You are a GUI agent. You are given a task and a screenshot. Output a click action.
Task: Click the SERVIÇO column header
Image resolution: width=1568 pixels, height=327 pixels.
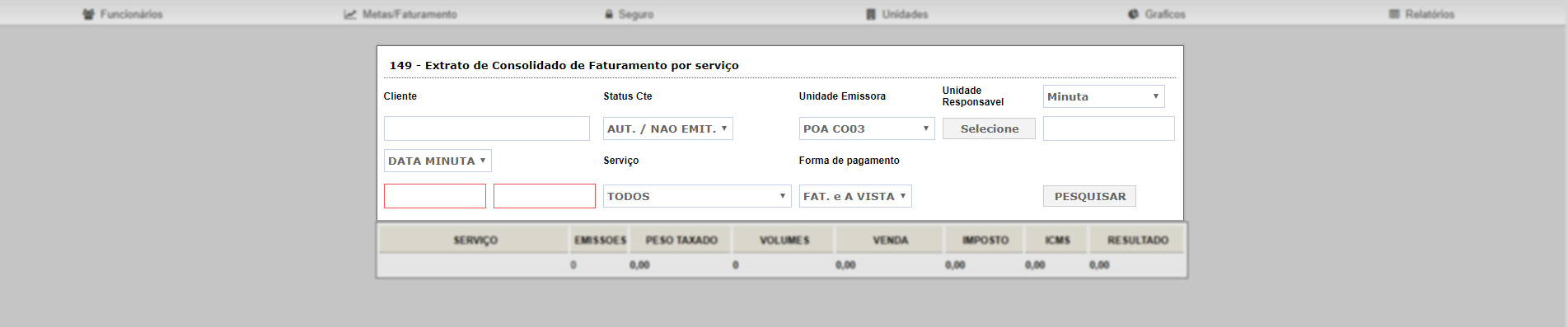click(x=475, y=240)
